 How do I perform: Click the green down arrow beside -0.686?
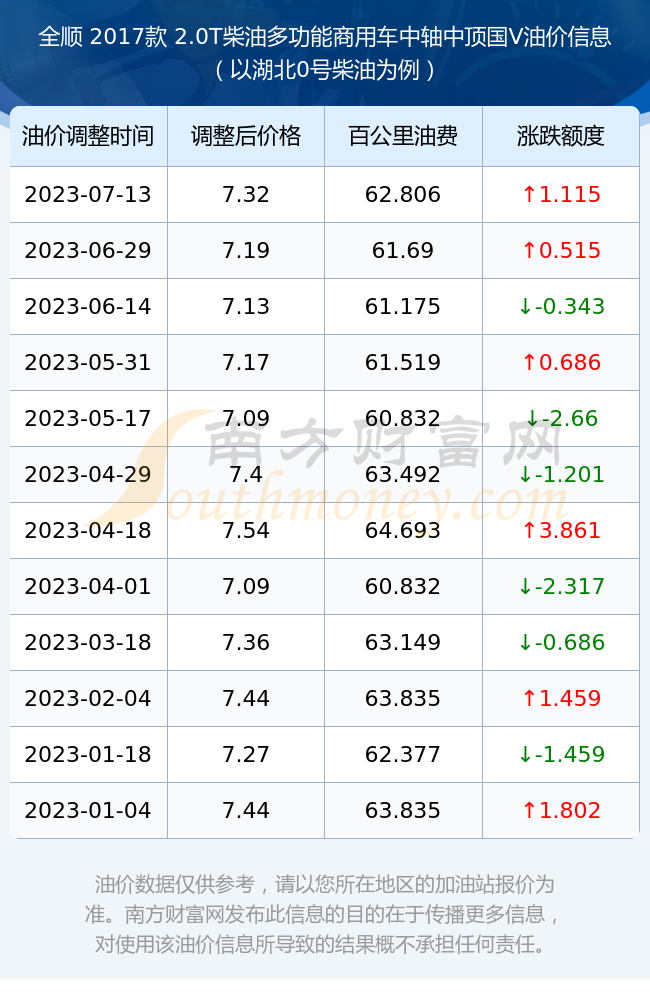(x=525, y=643)
